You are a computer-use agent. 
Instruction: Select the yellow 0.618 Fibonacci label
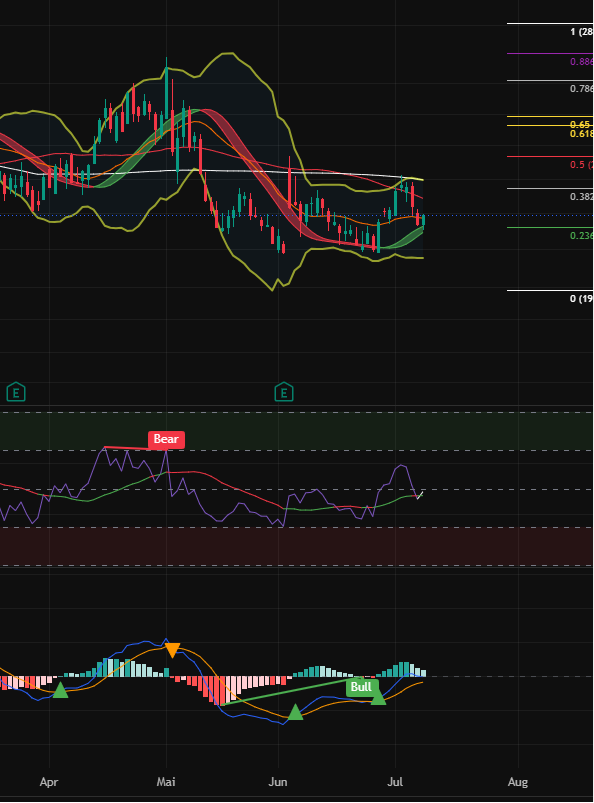[582, 134]
